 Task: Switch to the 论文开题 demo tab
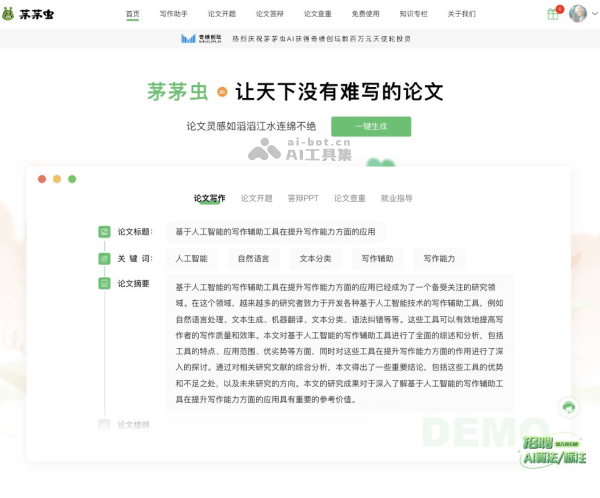(x=256, y=198)
